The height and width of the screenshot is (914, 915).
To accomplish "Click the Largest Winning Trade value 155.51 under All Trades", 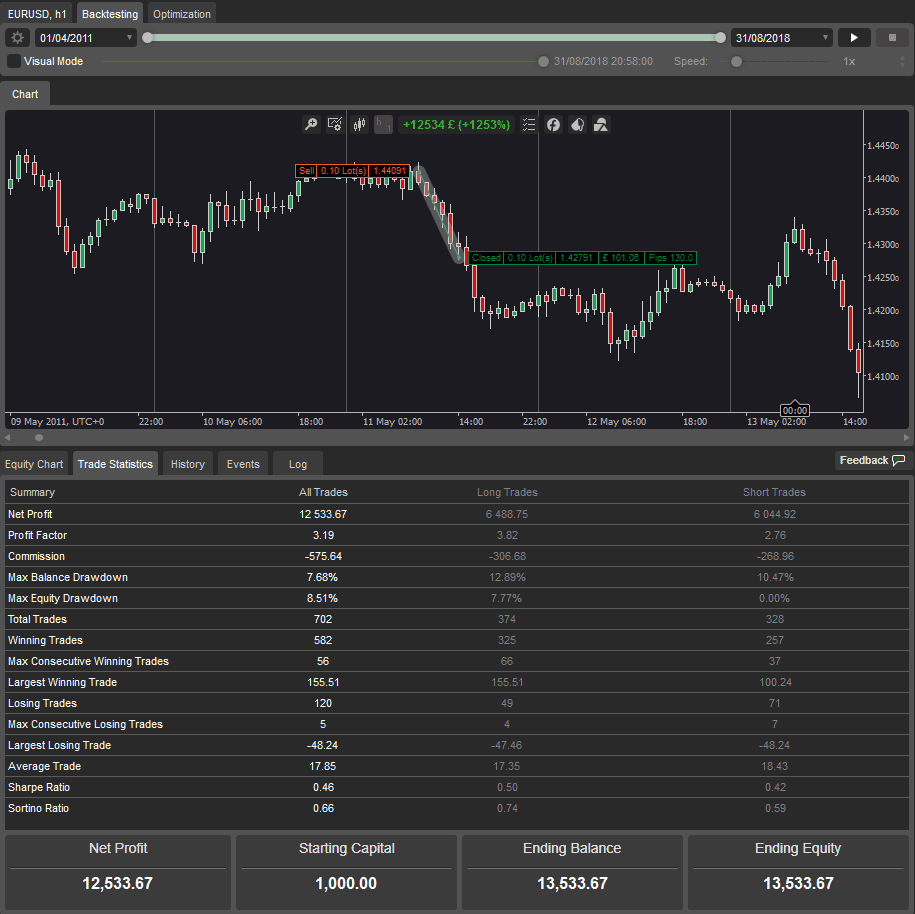I will 323,682.
